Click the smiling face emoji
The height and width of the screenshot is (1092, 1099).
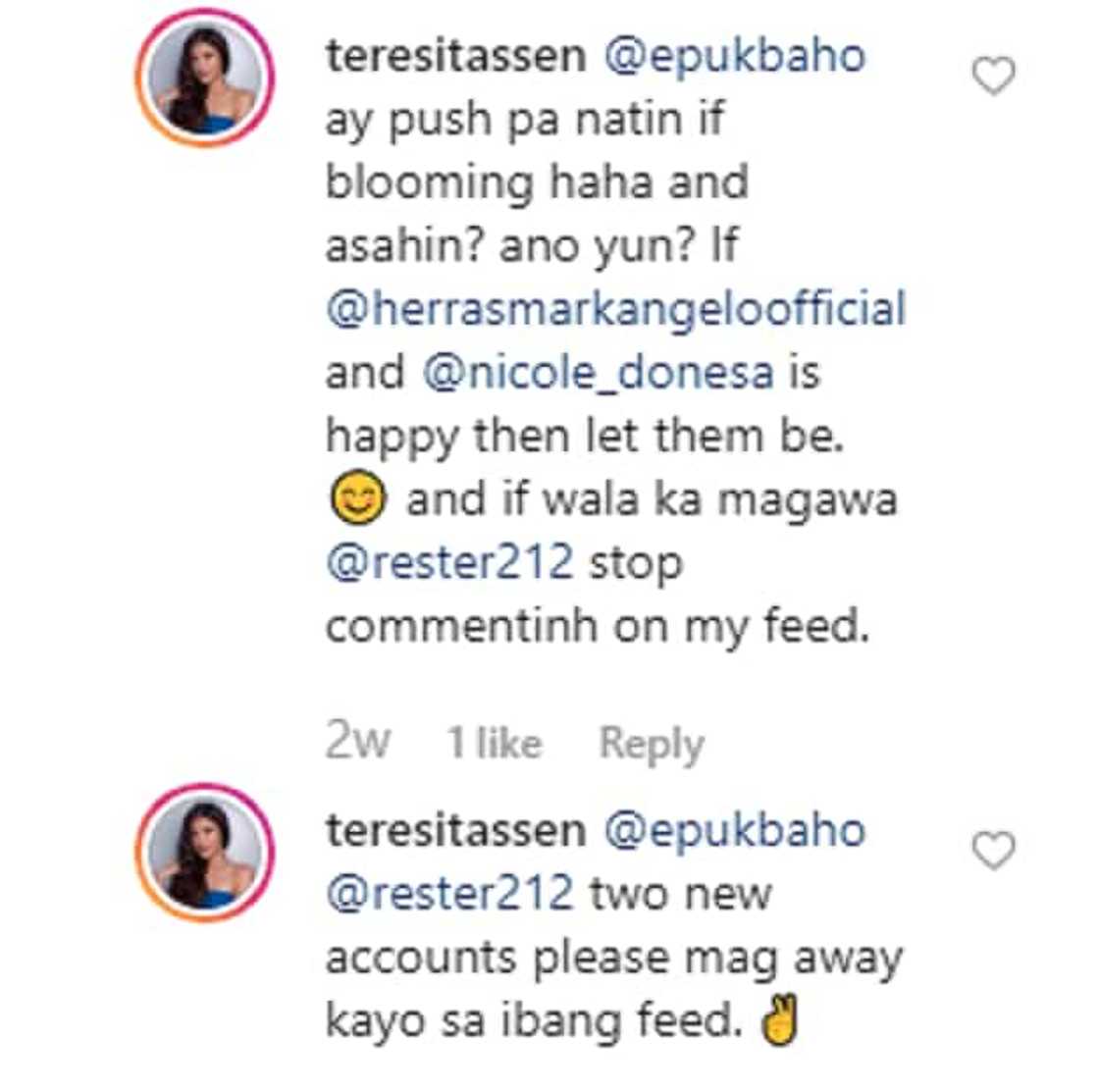pos(357,501)
